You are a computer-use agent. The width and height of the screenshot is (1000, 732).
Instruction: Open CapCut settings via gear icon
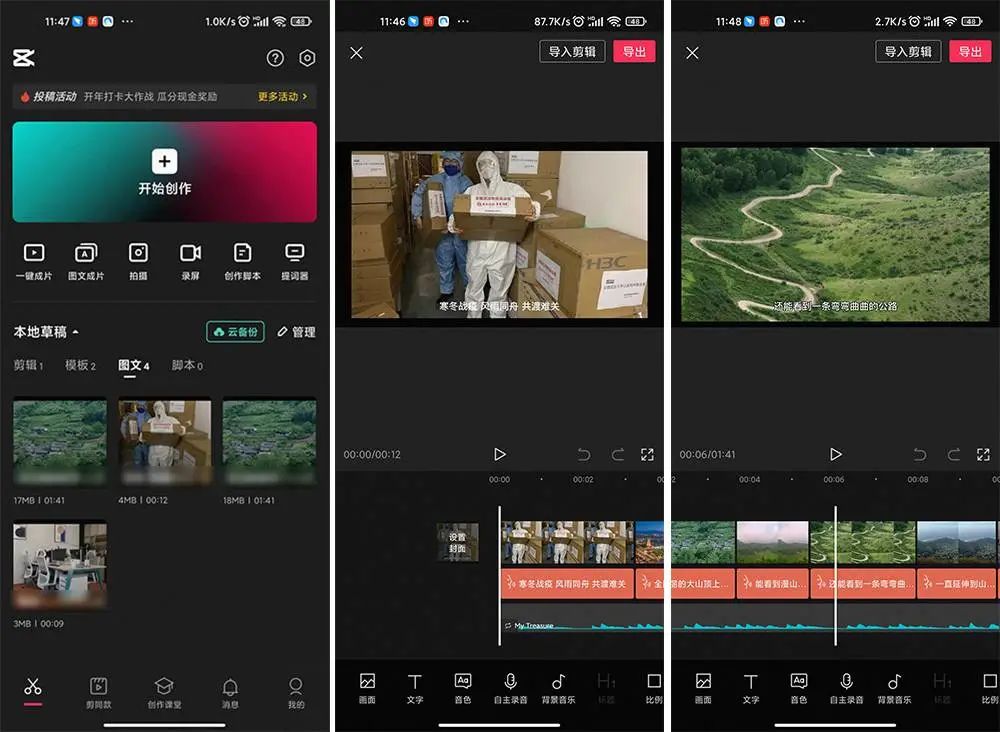pyautogui.click(x=307, y=58)
